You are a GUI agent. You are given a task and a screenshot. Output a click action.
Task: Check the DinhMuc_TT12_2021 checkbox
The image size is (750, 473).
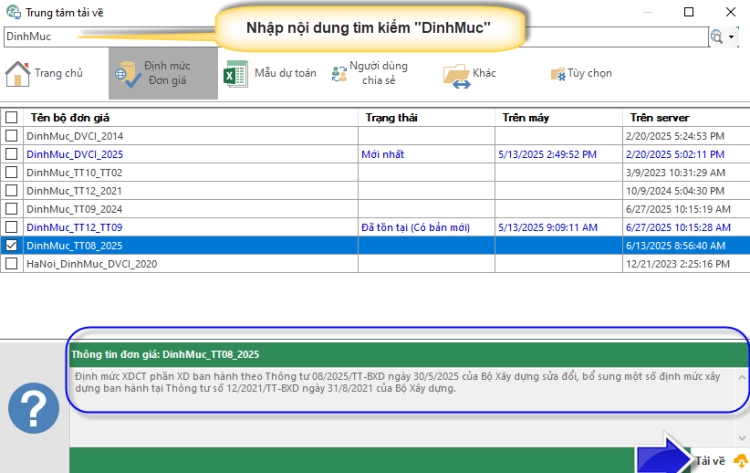(11, 190)
